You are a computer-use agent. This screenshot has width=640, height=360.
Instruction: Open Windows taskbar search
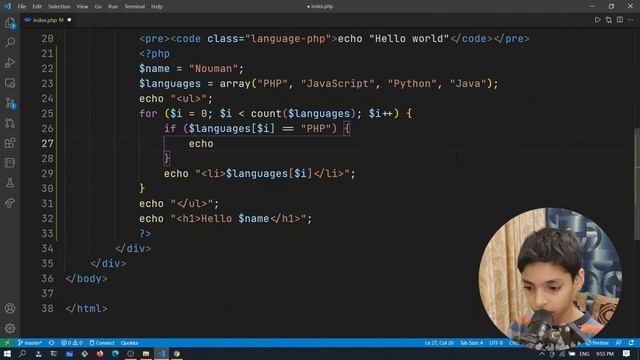22,353
